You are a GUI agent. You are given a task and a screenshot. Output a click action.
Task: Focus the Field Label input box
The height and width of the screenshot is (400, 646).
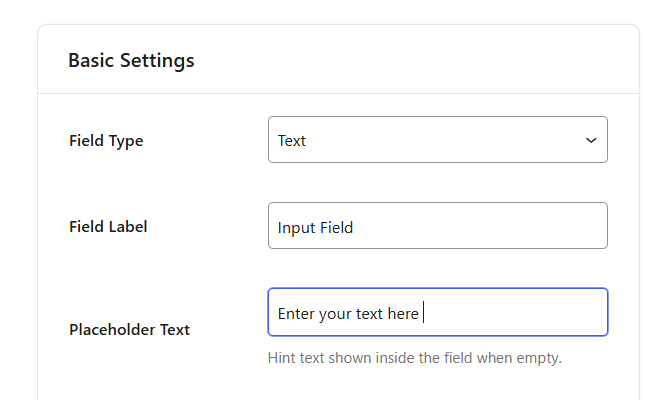[x=437, y=226]
